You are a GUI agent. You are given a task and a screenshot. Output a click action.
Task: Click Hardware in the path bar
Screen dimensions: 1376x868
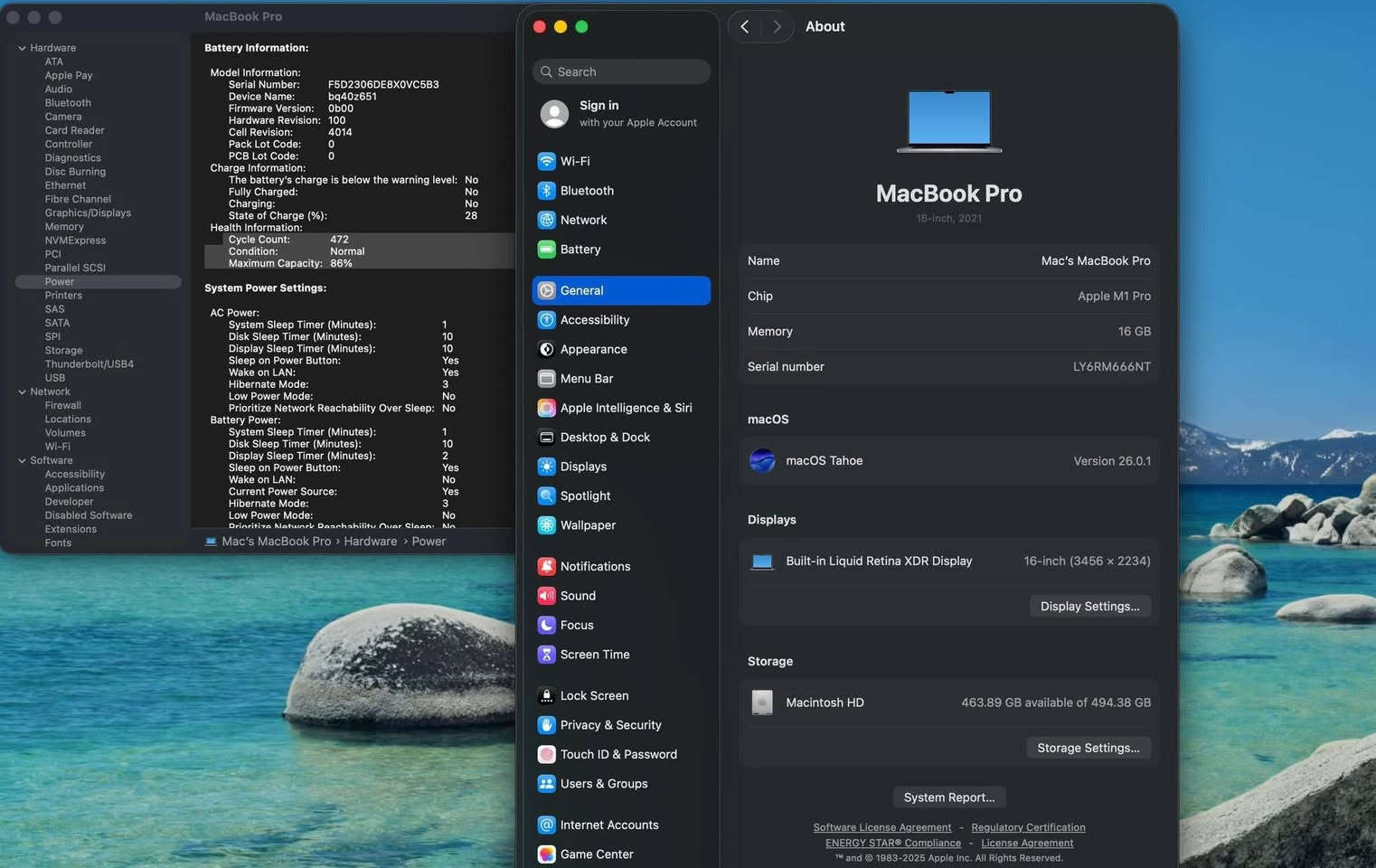click(370, 542)
